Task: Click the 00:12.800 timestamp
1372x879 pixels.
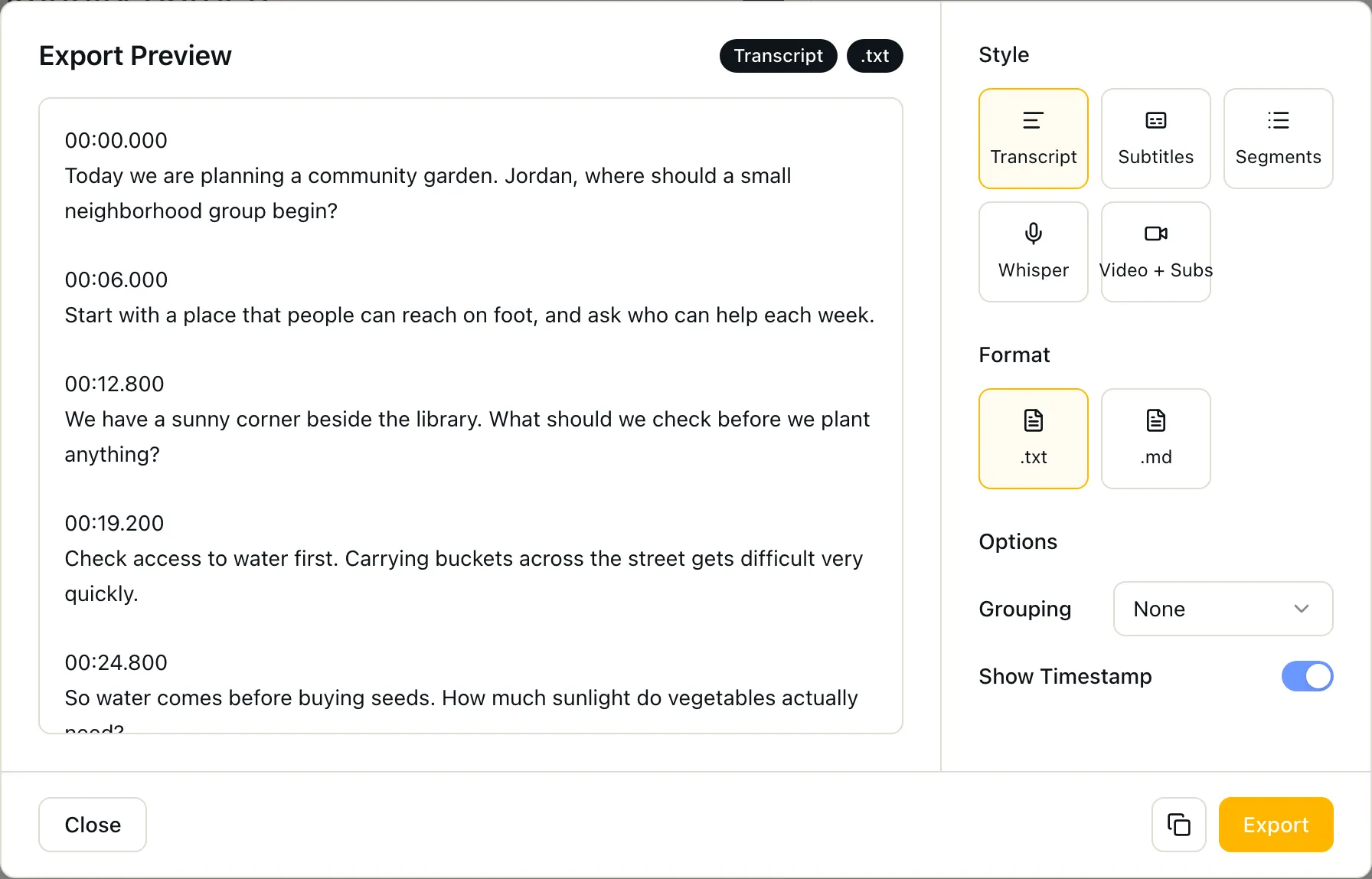Action: (x=114, y=384)
